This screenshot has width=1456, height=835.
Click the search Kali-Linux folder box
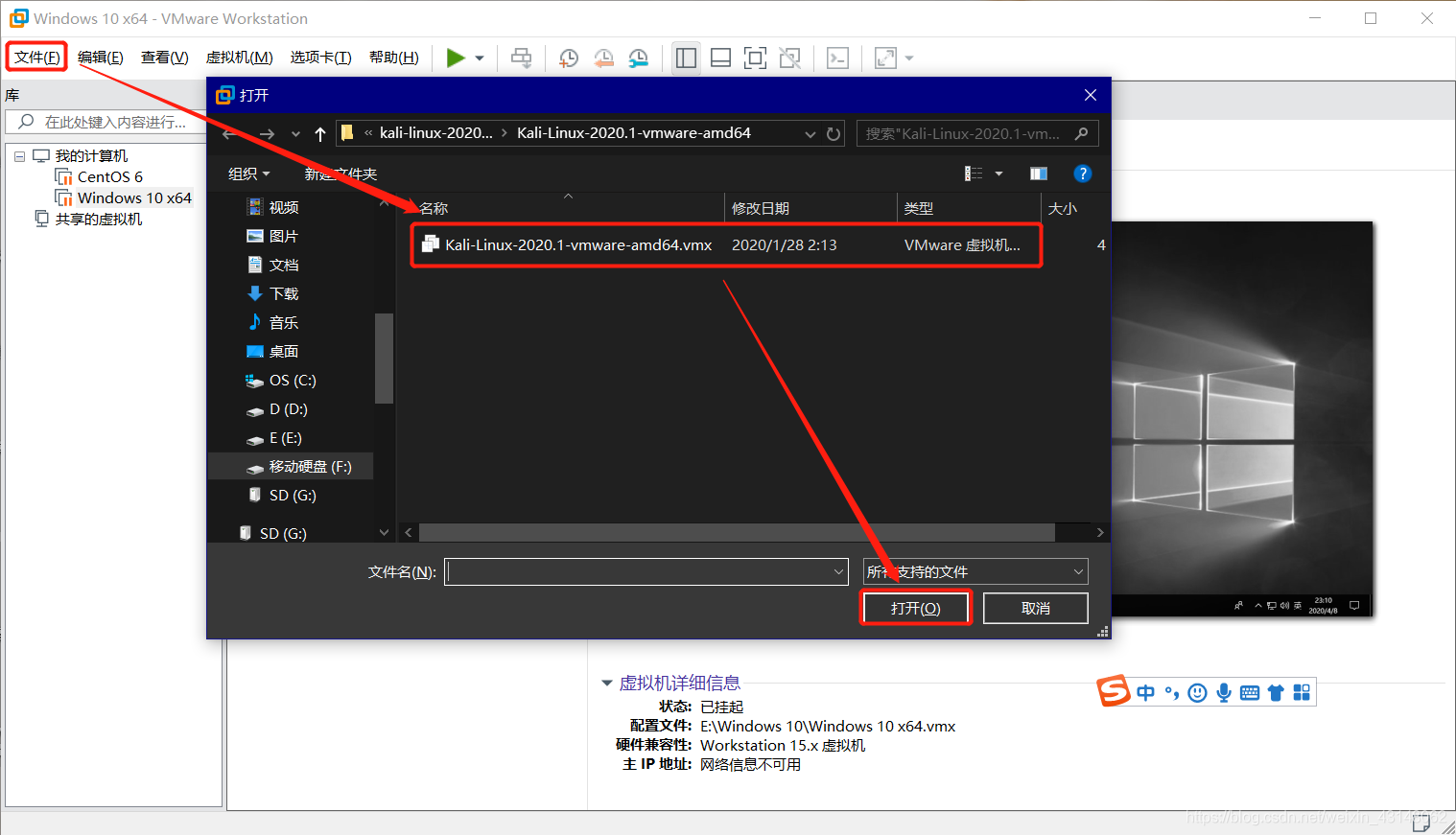977,134
